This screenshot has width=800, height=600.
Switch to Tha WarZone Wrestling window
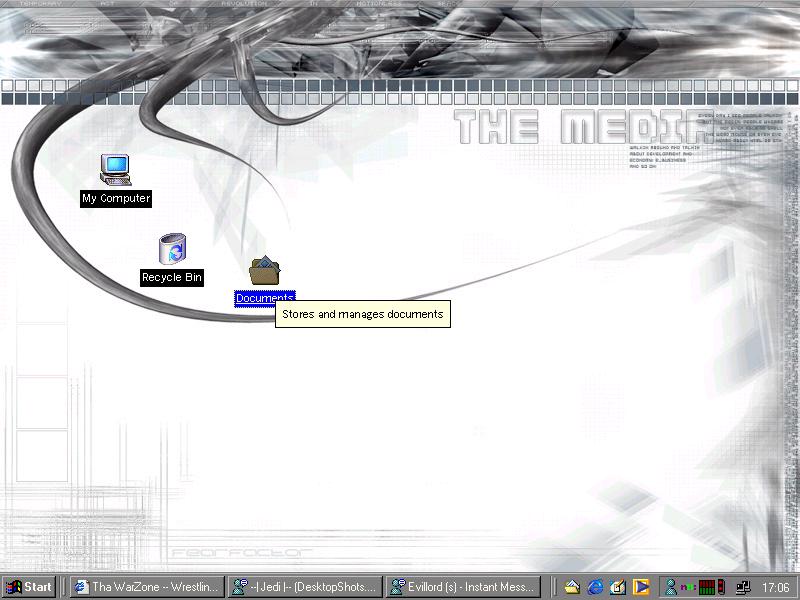(146, 587)
